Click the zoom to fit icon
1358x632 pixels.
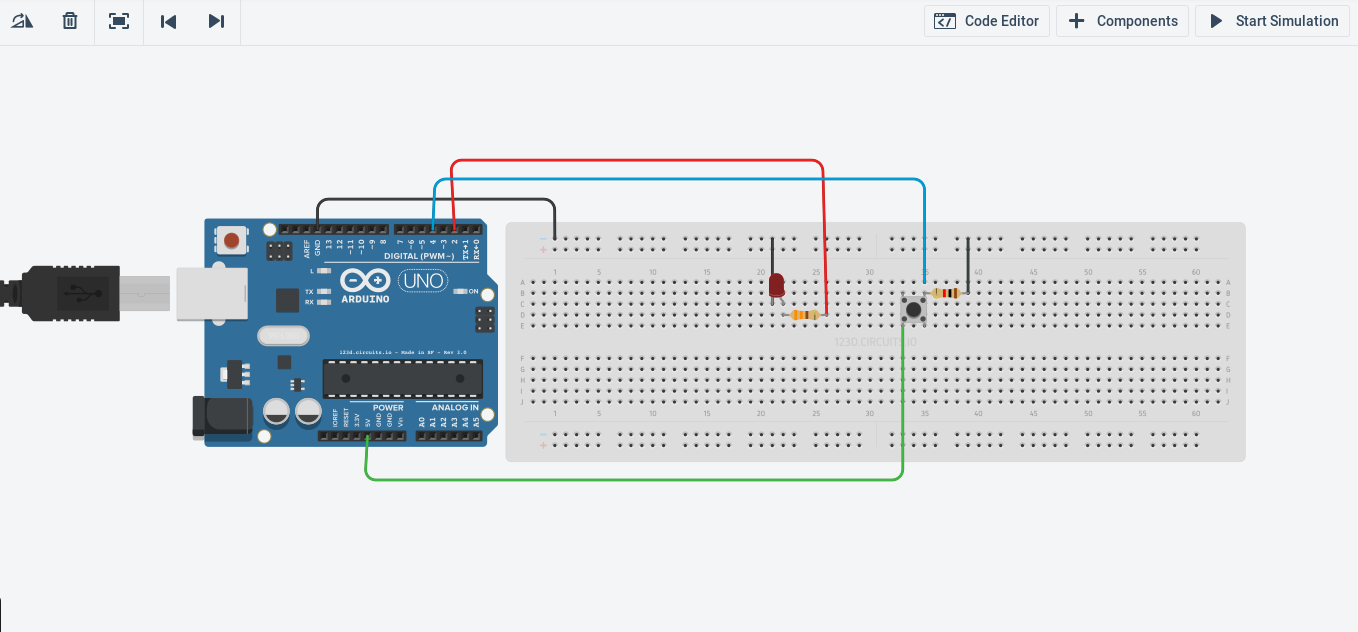pos(119,21)
